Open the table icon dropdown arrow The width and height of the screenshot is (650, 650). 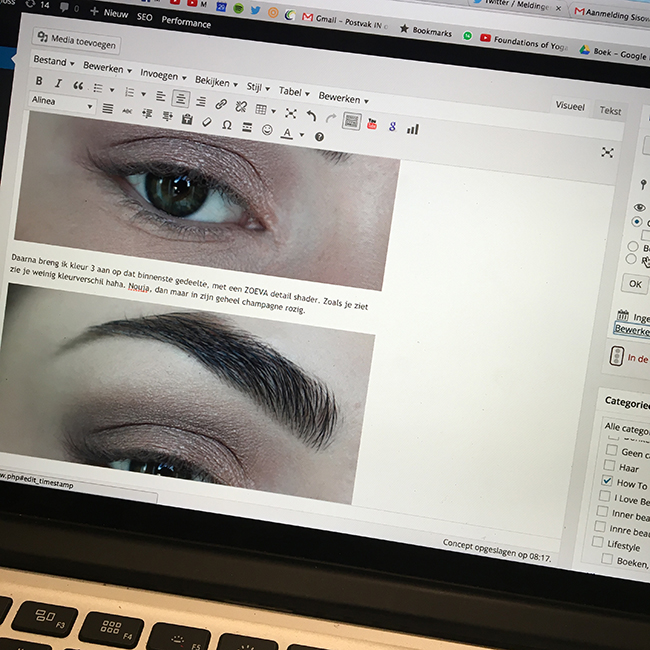click(274, 111)
